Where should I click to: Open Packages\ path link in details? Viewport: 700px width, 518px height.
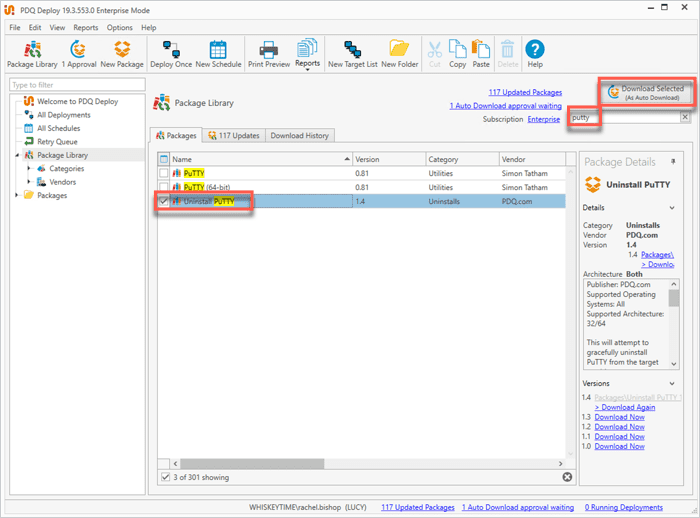click(657, 255)
